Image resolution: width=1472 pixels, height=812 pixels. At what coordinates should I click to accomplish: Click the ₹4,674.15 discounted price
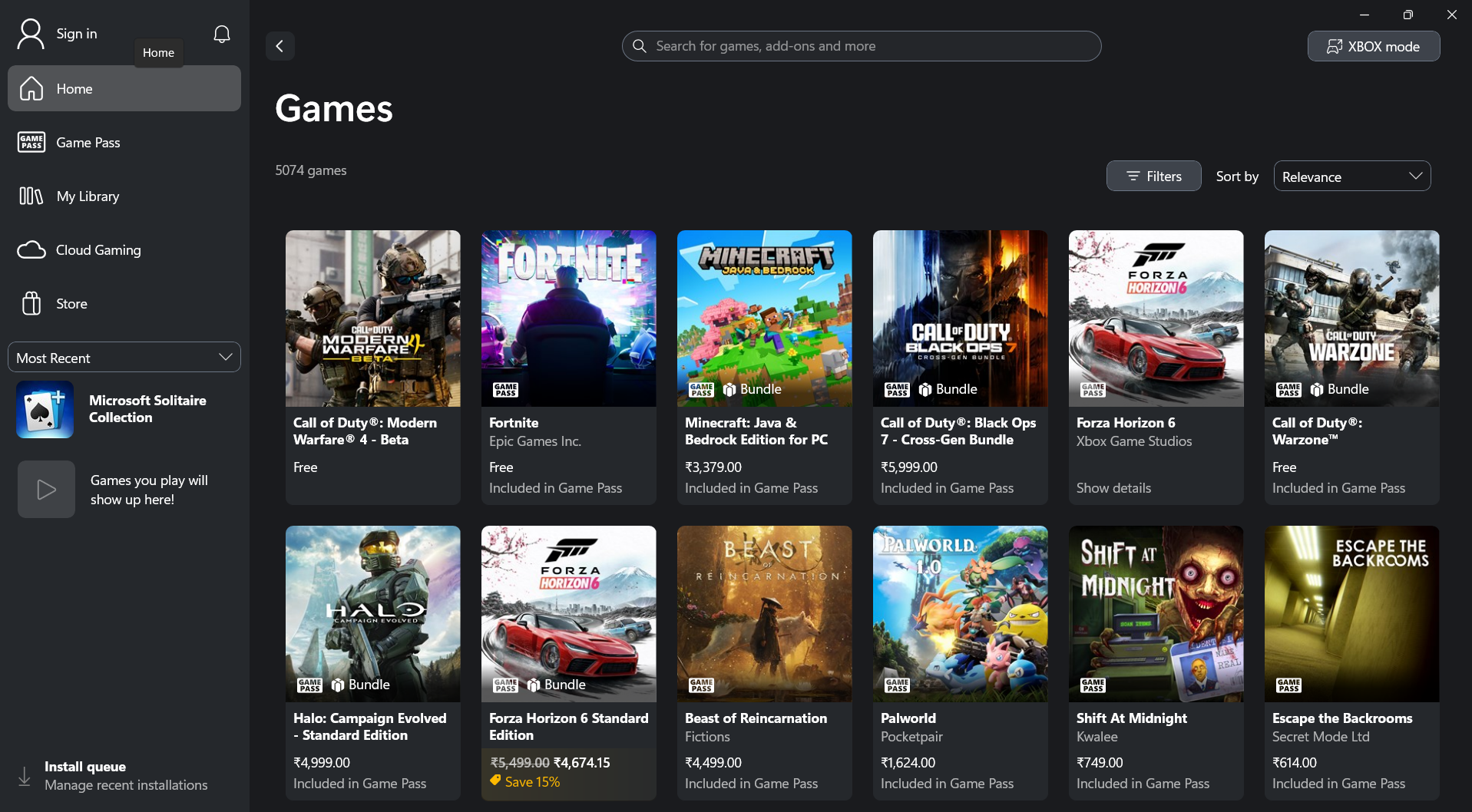click(x=582, y=763)
